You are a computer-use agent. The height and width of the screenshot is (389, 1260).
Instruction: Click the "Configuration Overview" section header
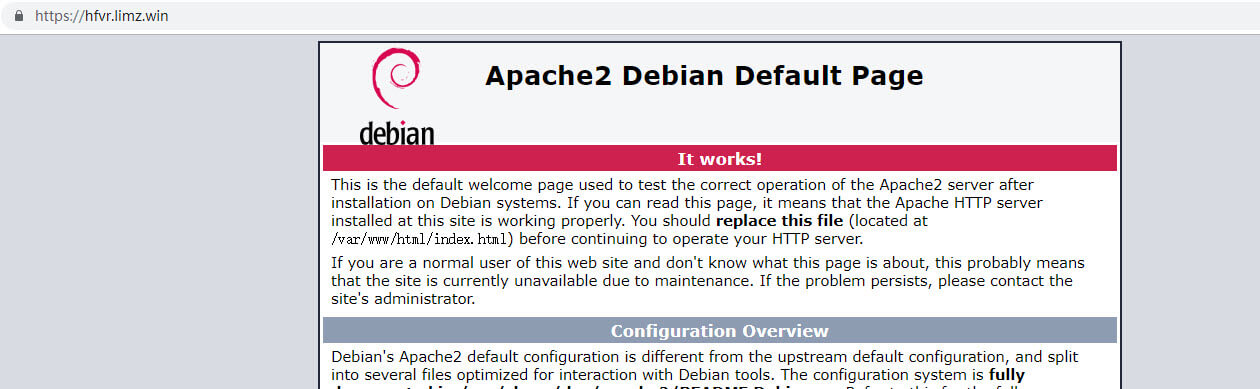click(x=719, y=331)
